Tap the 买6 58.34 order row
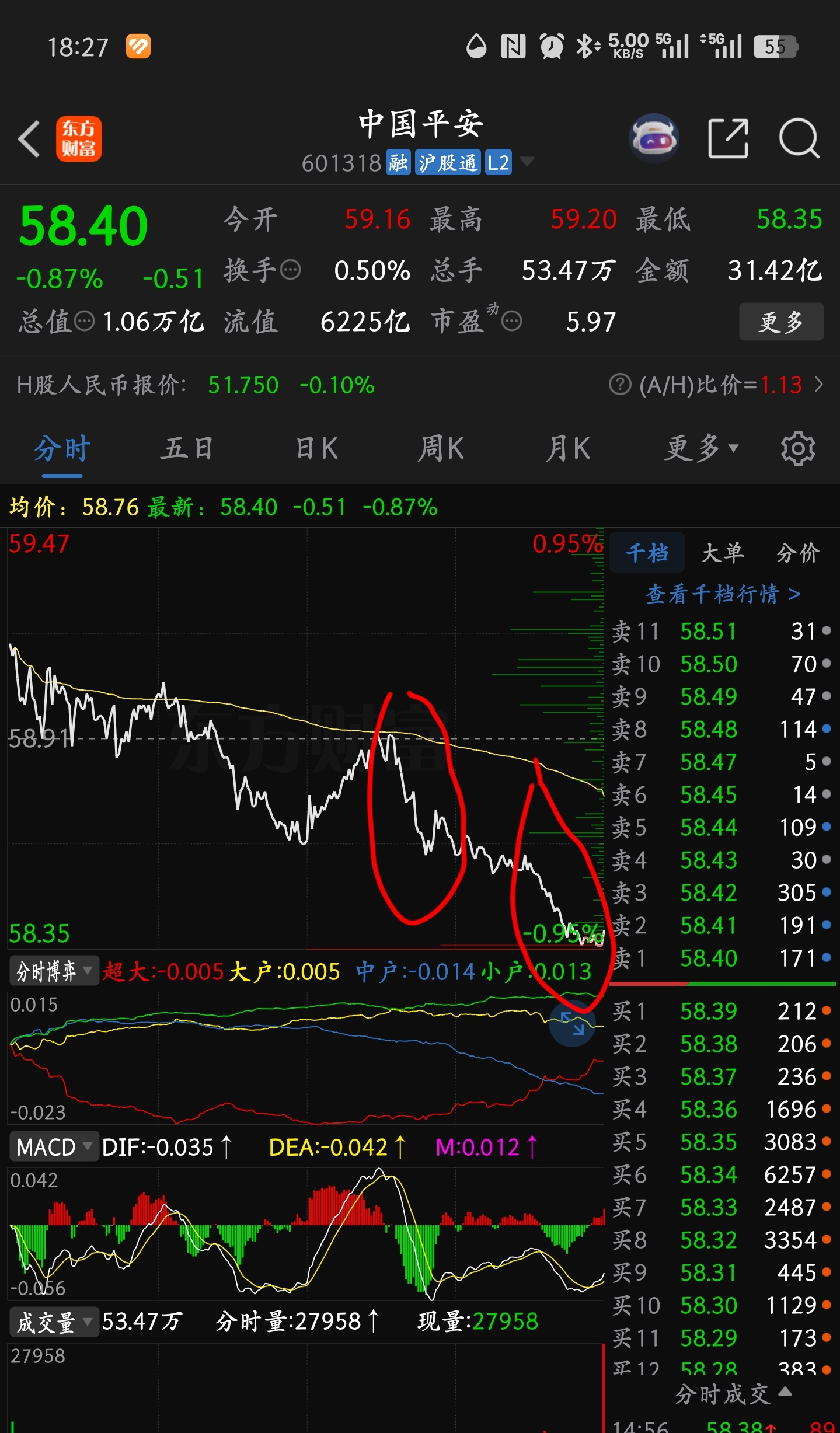 [x=723, y=1174]
